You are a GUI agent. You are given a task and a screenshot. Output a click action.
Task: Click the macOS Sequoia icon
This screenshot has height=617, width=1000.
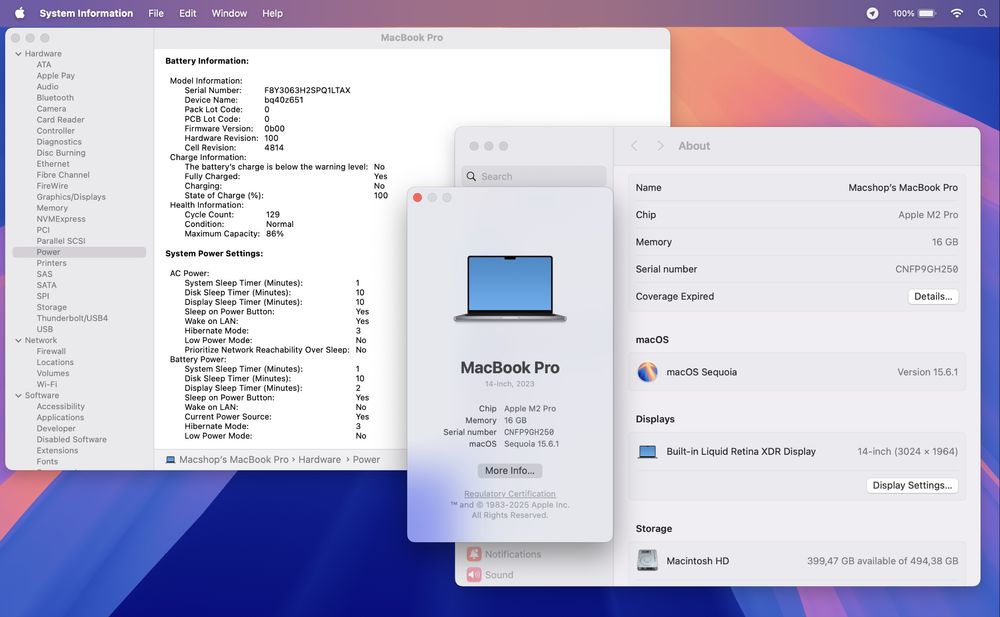tap(647, 372)
